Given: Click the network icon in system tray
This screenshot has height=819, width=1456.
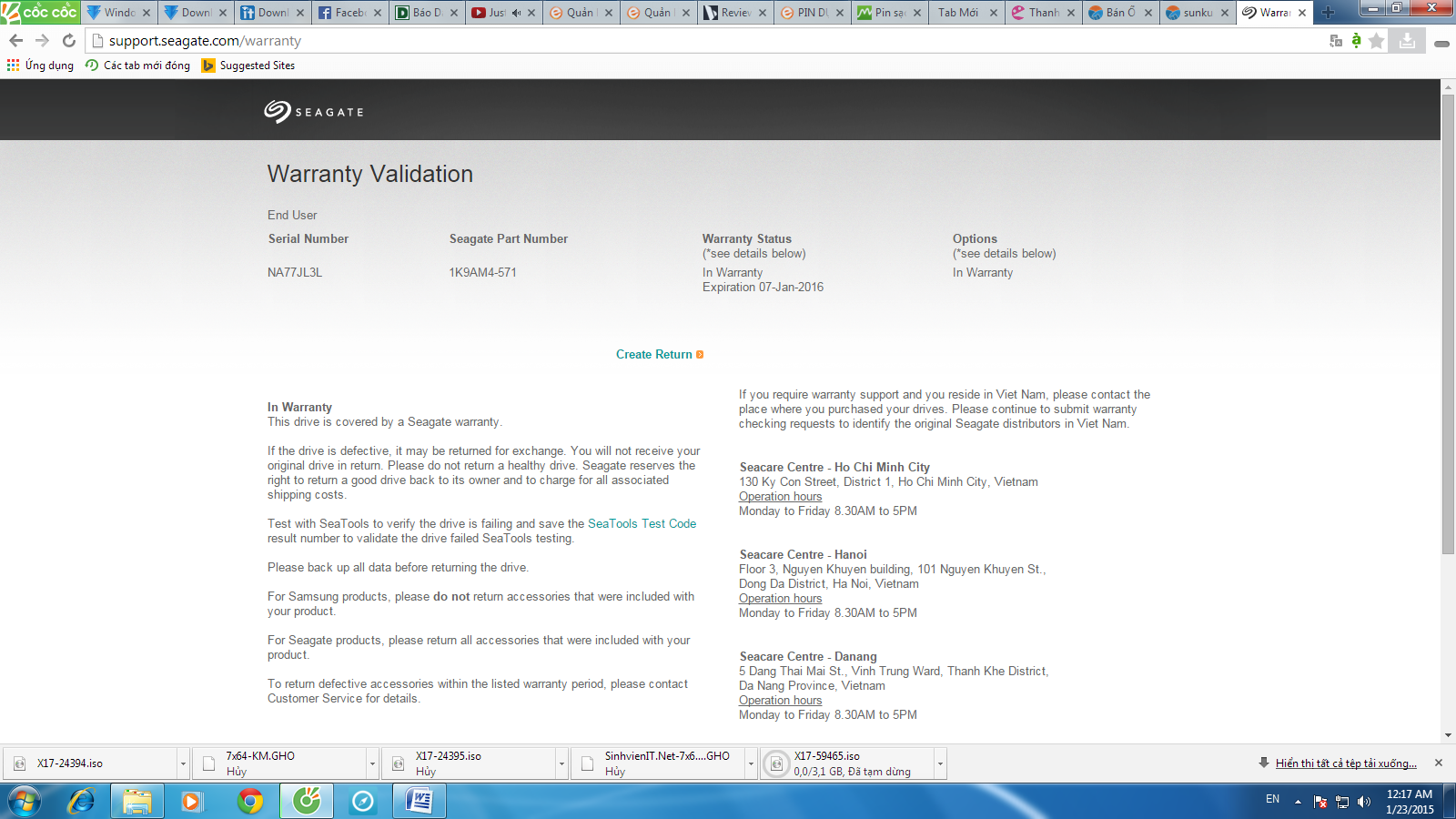Looking at the screenshot, I should pyautogui.click(x=1341, y=802).
